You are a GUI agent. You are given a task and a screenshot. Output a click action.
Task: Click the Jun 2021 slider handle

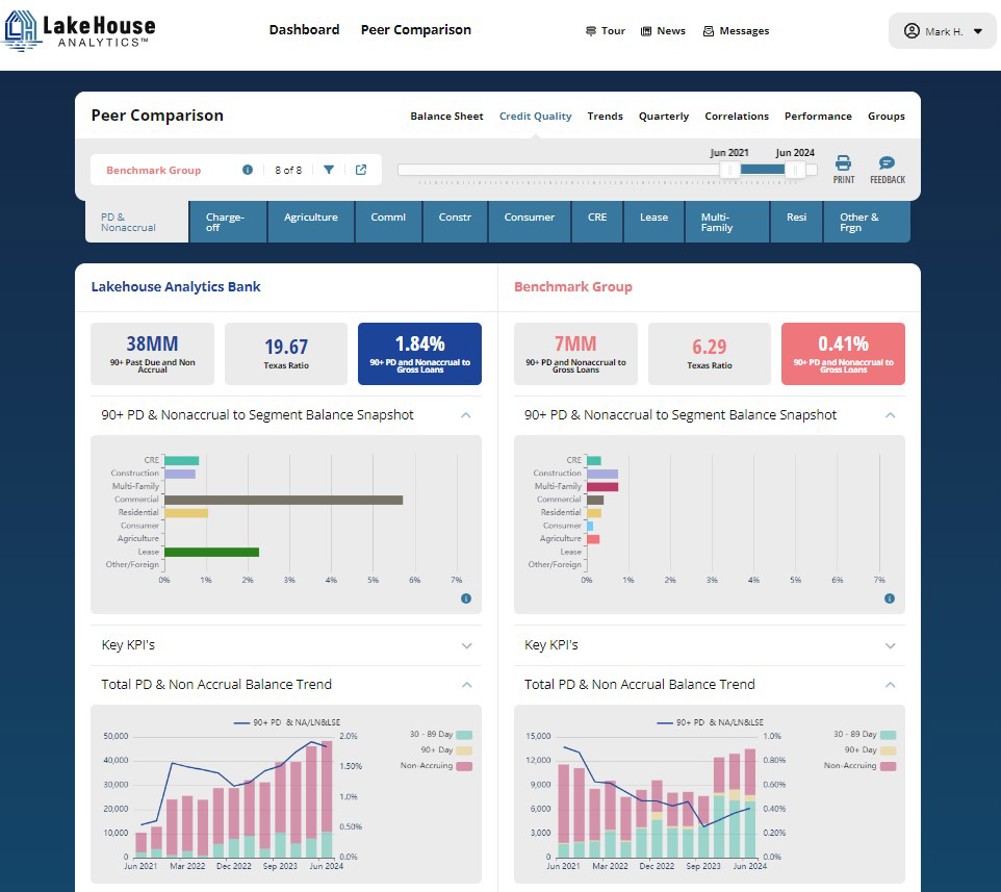pyautogui.click(x=730, y=170)
